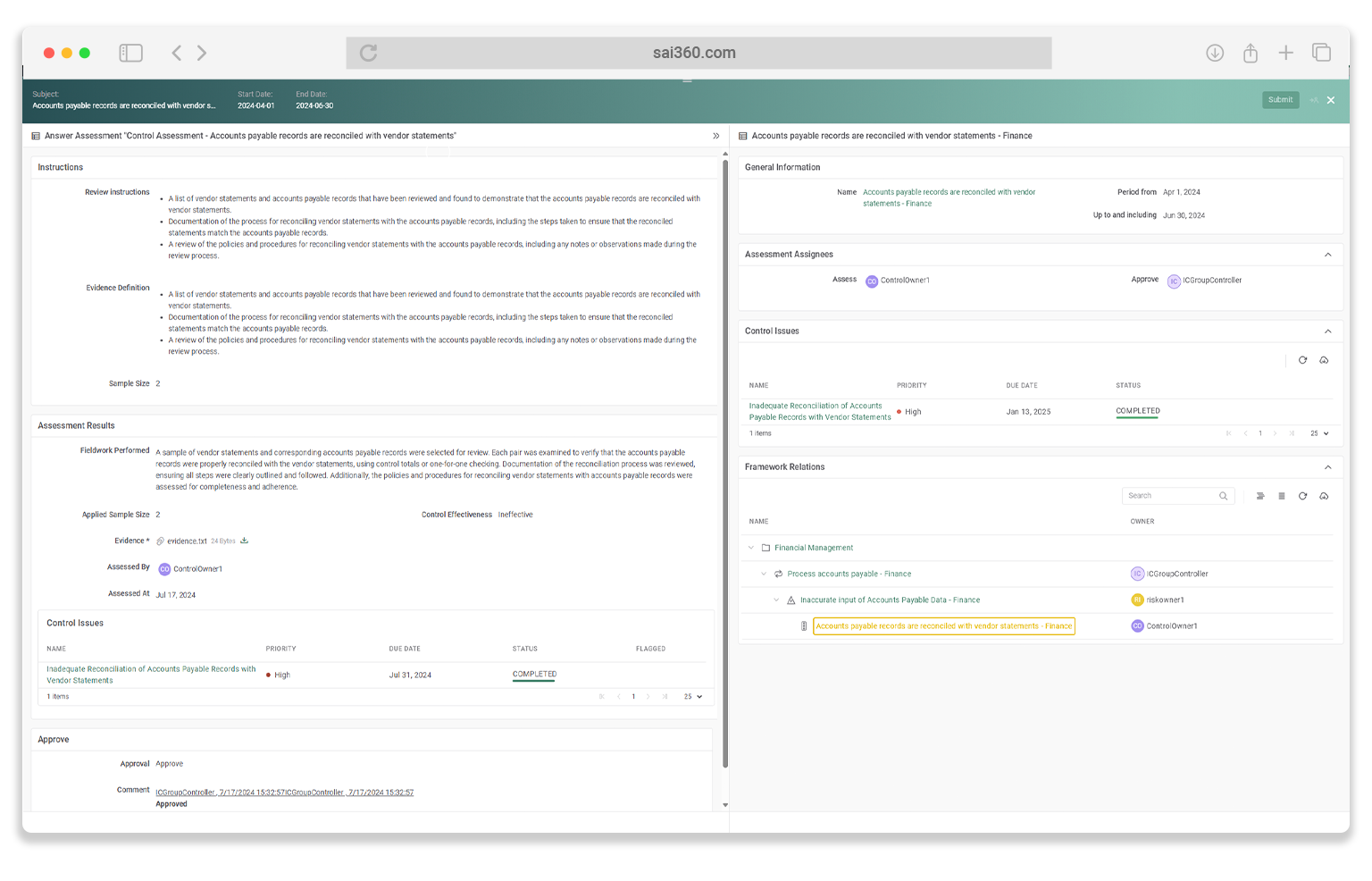
Task: Collapse the Assessment Assignees section
Action: pyautogui.click(x=1328, y=255)
